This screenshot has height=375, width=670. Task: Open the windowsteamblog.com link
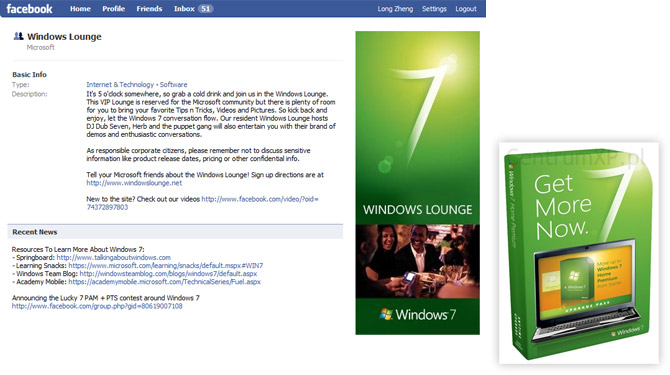(x=168, y=274)
